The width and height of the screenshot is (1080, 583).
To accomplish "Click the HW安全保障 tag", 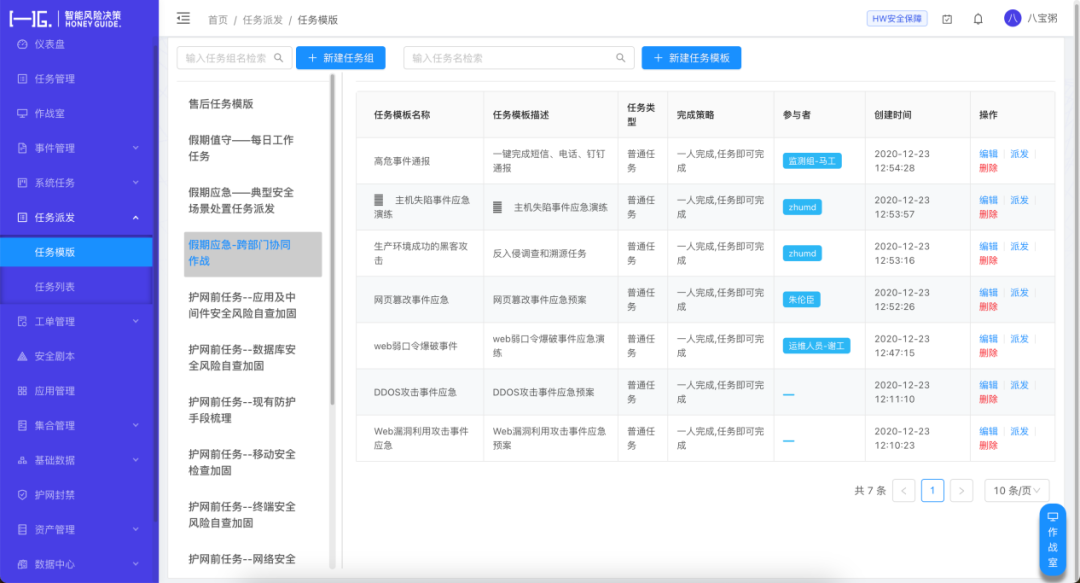I will coord(897,19).
